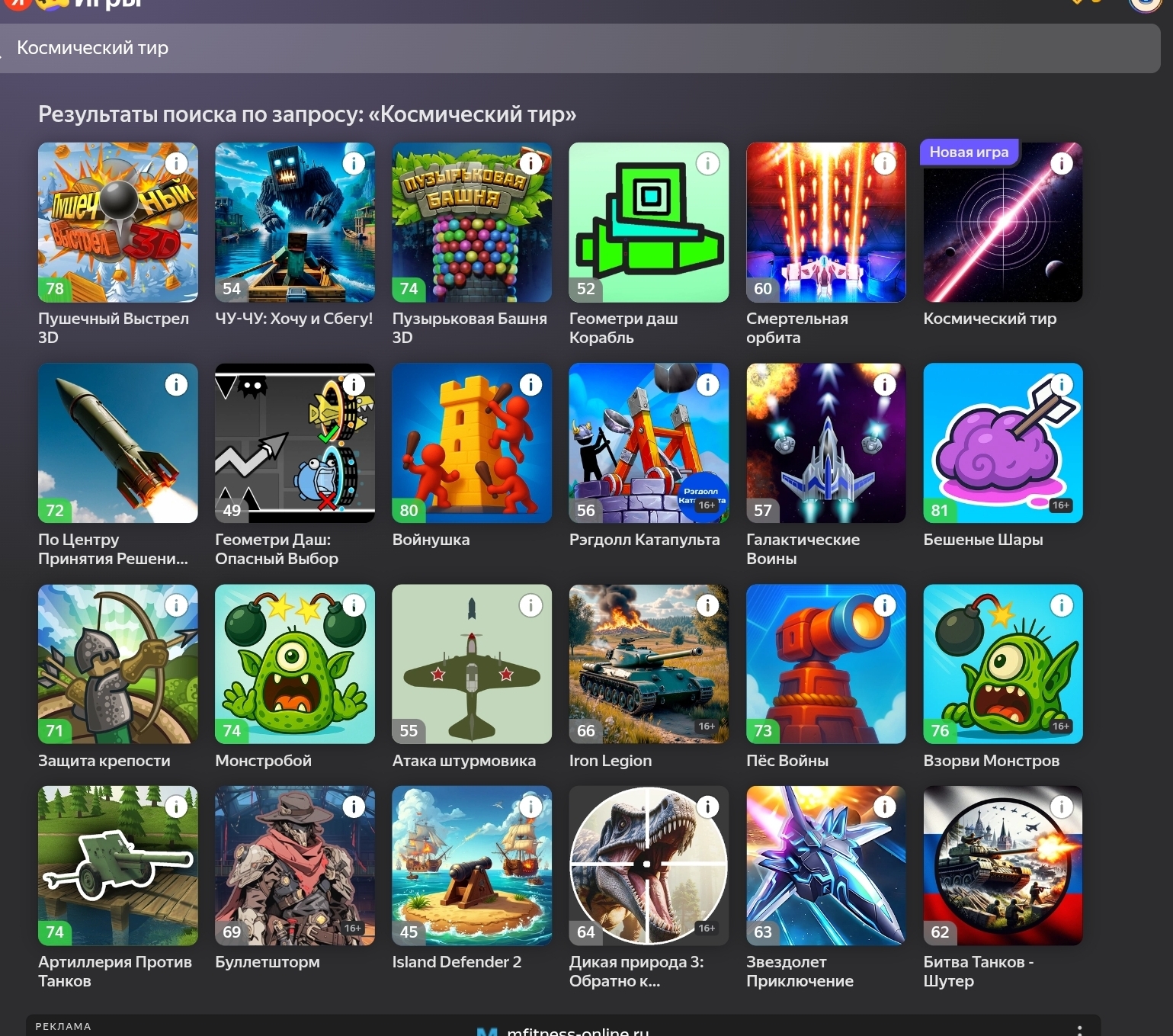Click the Защита крепости title link
1173x1036 pixels.
(104, 761)
